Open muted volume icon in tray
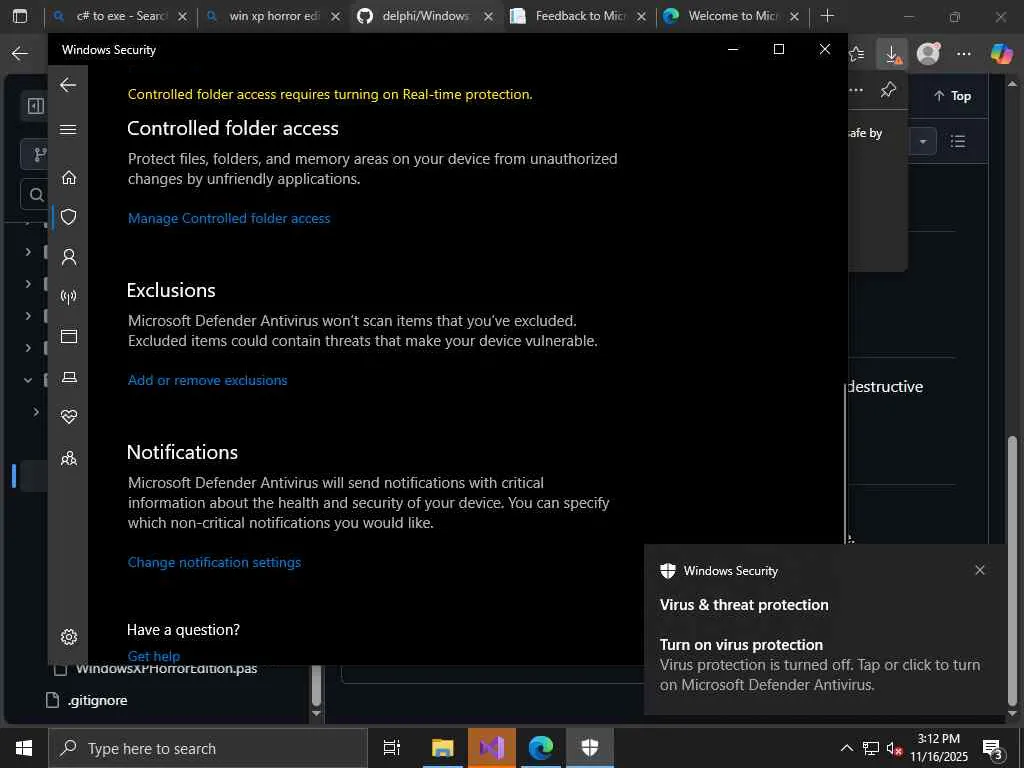Viewport: 1024px width, 768px height. click(893, 748)
